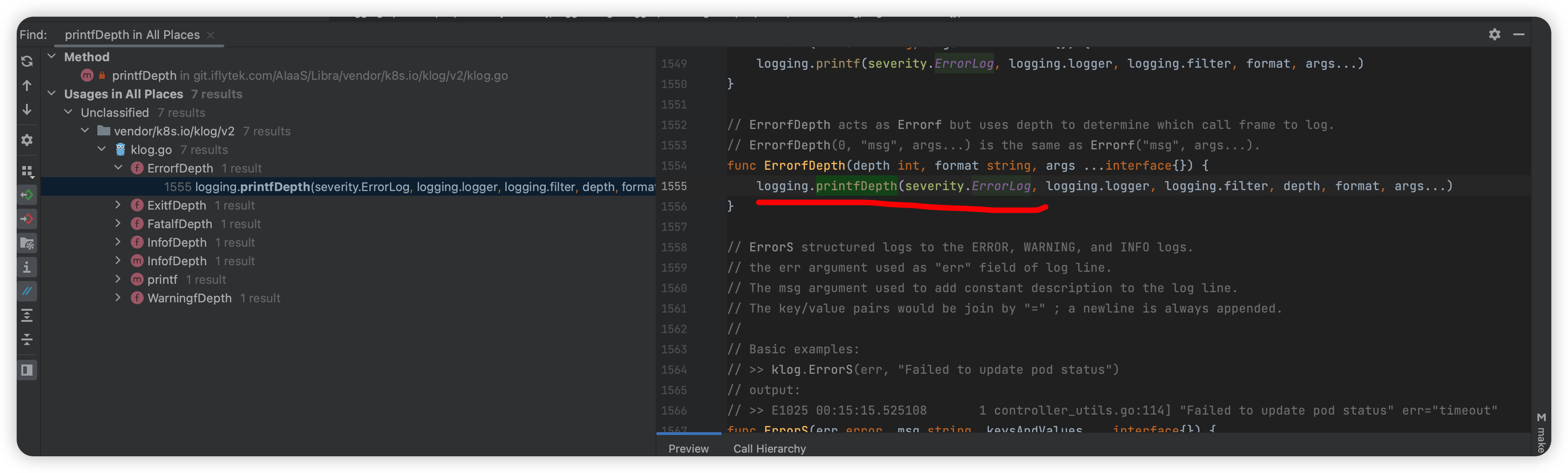Click the method icon beside printf
The image size is (1568, 473).
(137, 280)
